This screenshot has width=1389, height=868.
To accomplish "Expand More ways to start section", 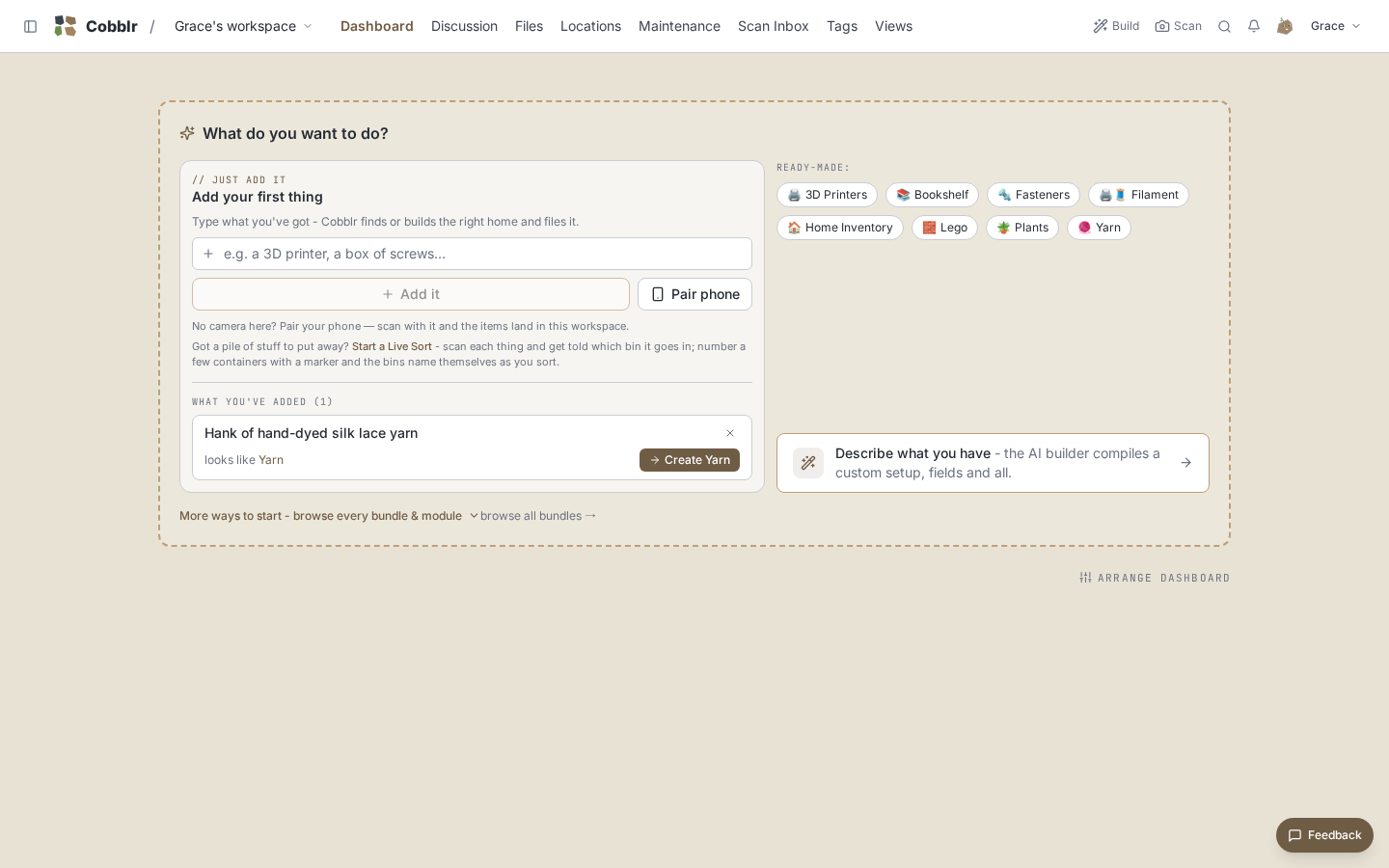I will tap(328, 516).
